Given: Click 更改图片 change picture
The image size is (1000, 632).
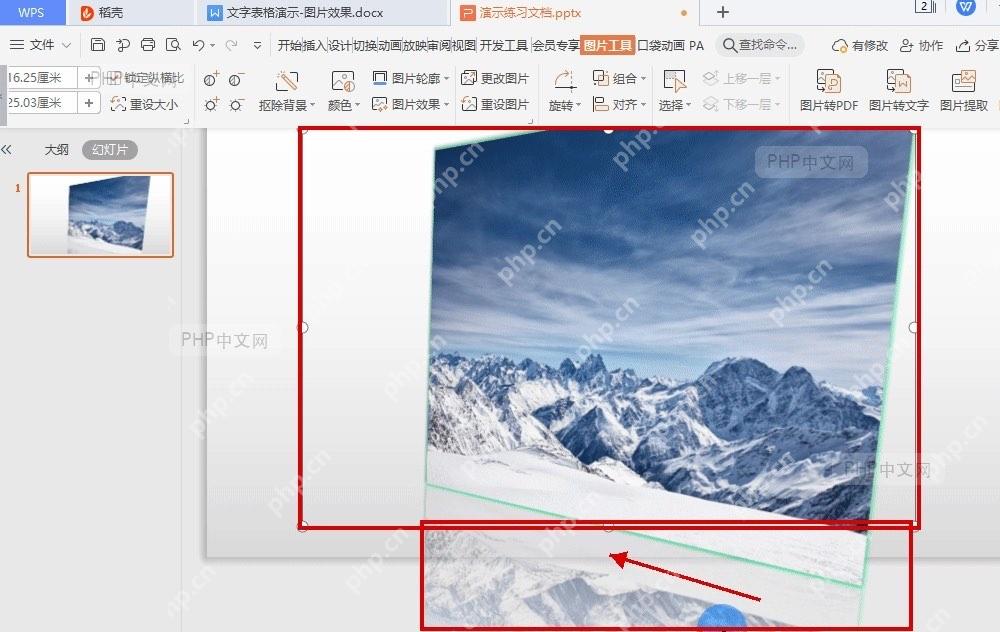Looking at the screenshot, I should pos(495,78).
